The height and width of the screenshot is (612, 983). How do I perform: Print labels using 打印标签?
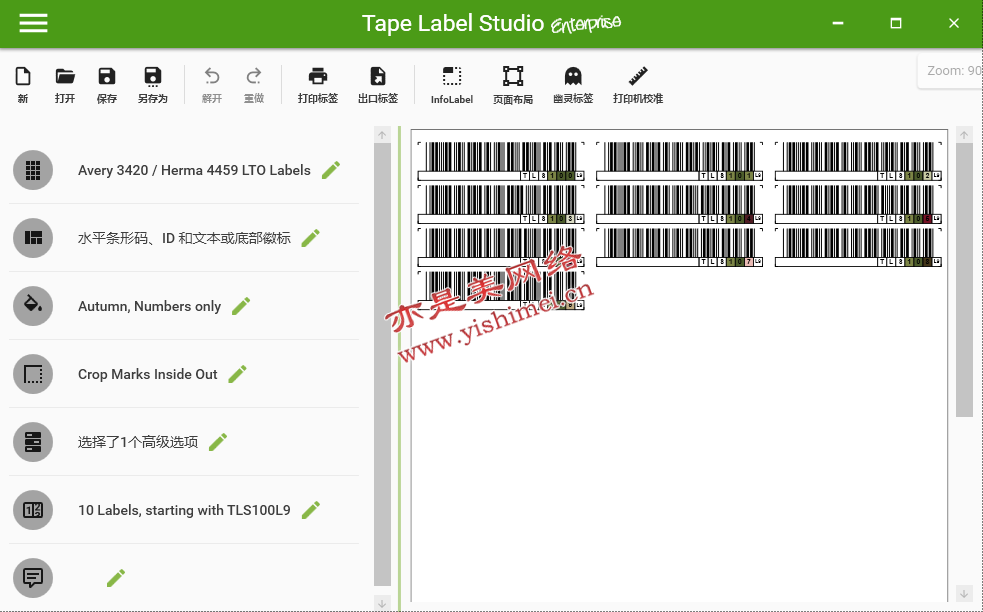click(x=318, y=85)
